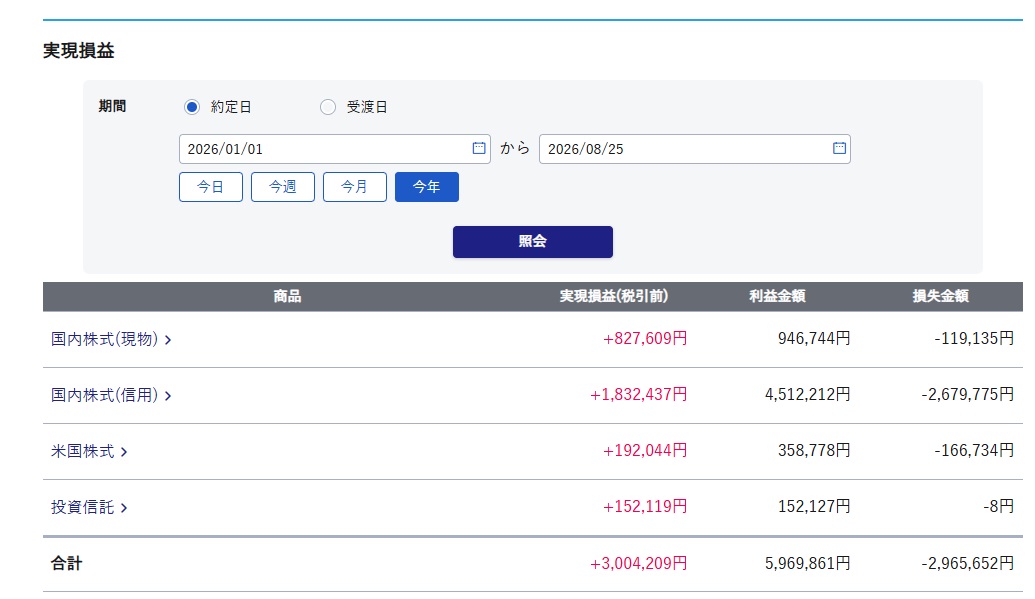Click the profit amount 358,778円
1035x599 pixels.
814,451
